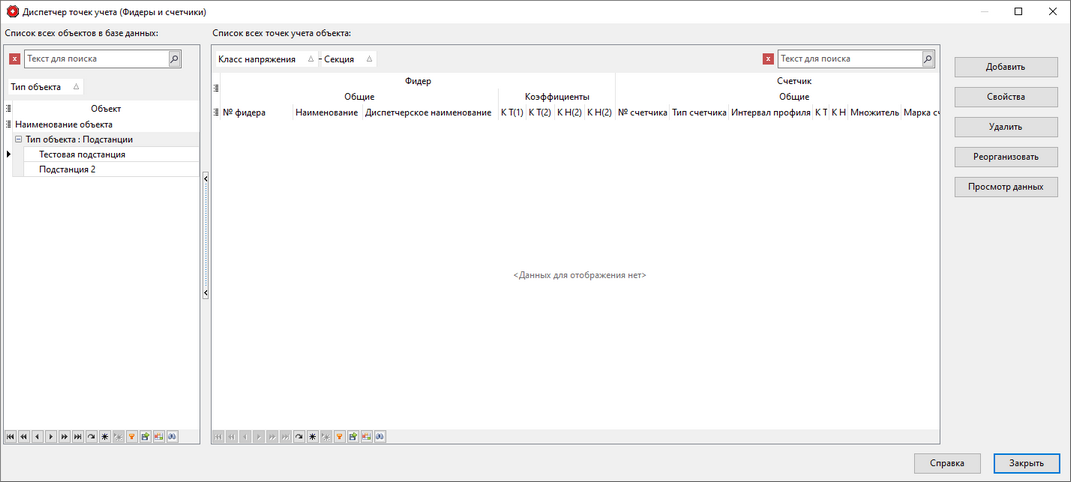
Task: Close dialog with the Закрыть button
Action: point(1027,464)
